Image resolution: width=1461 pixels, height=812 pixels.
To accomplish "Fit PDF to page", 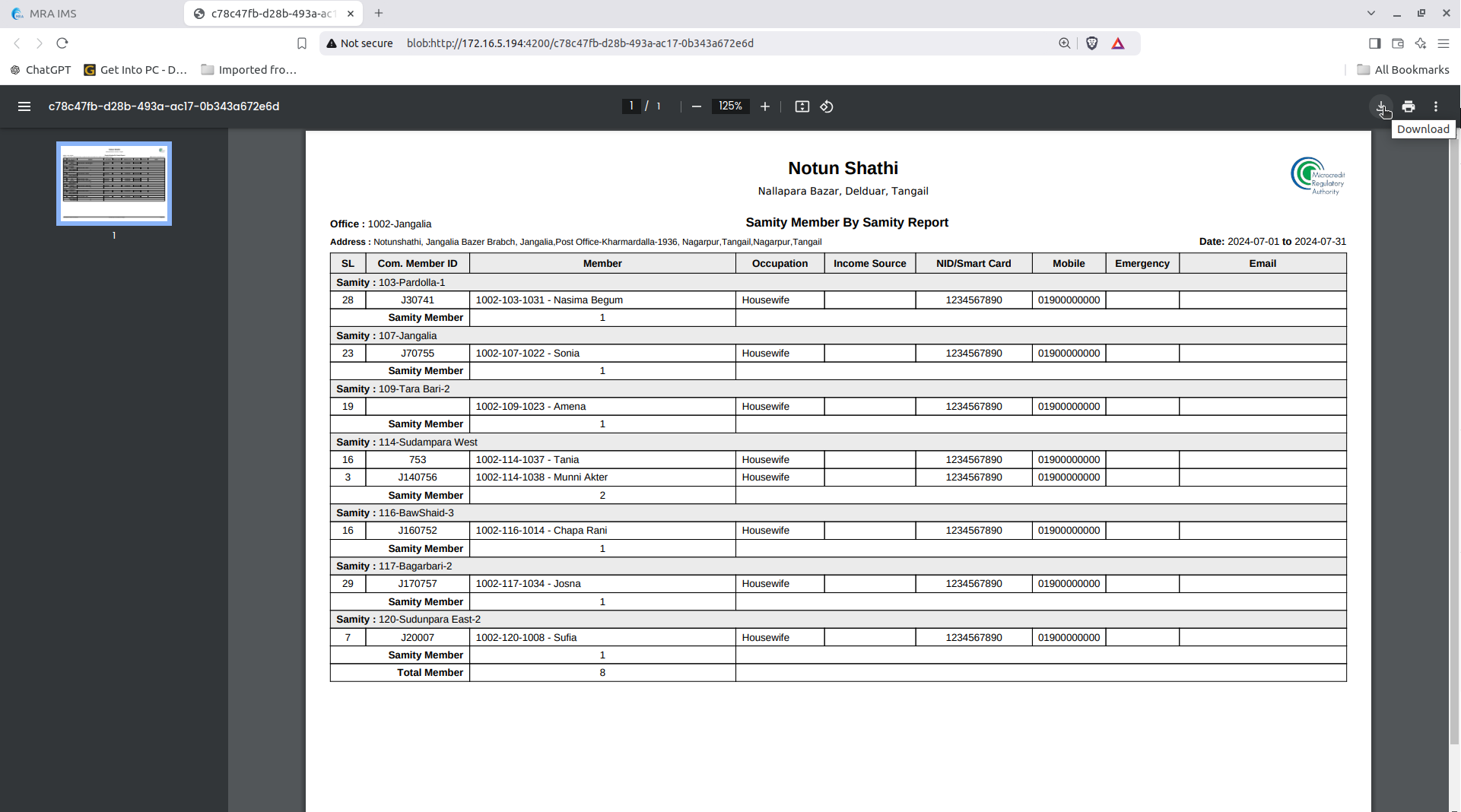I will (802, 106).
